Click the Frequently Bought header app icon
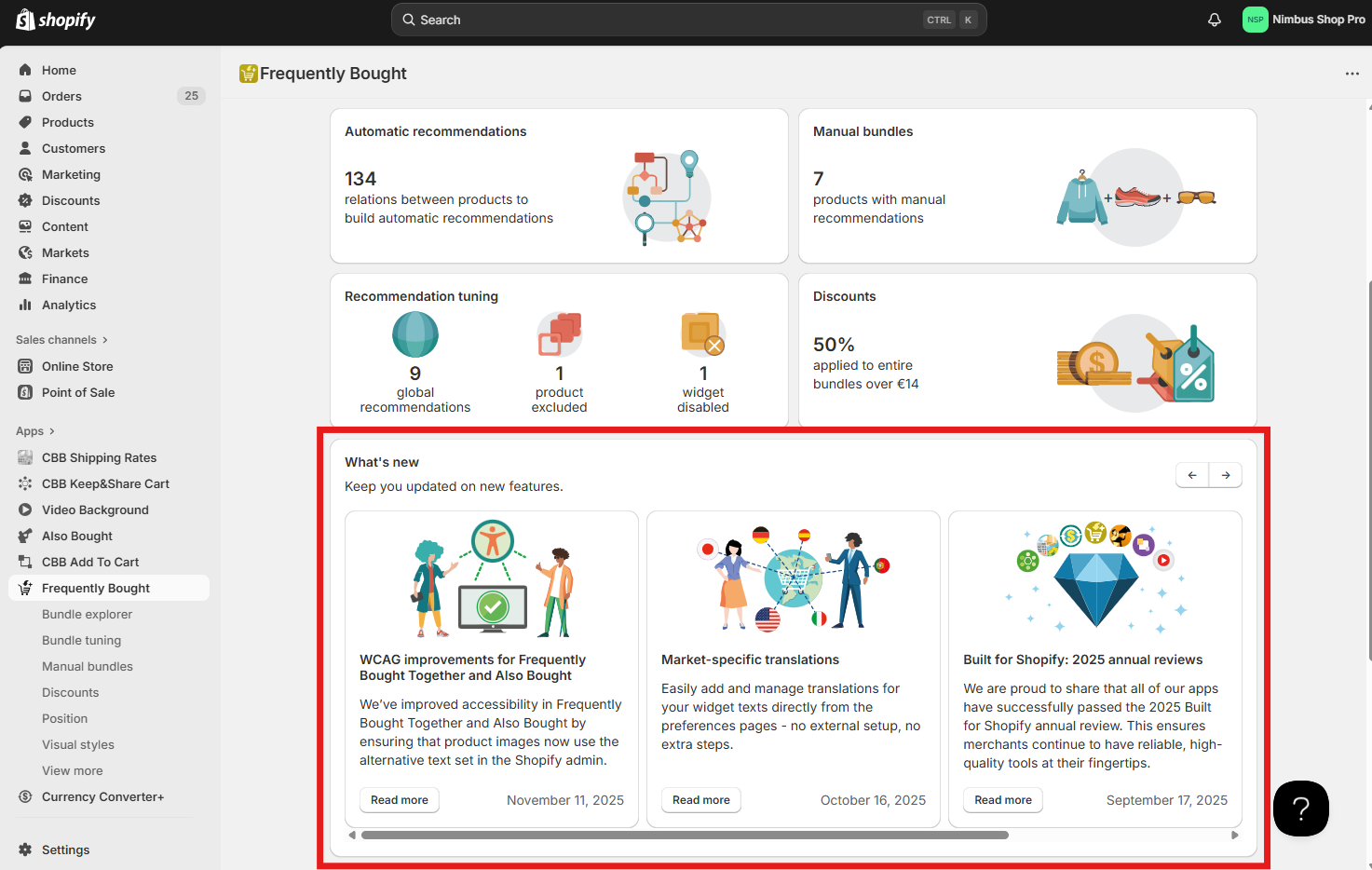 click(248, 74)
